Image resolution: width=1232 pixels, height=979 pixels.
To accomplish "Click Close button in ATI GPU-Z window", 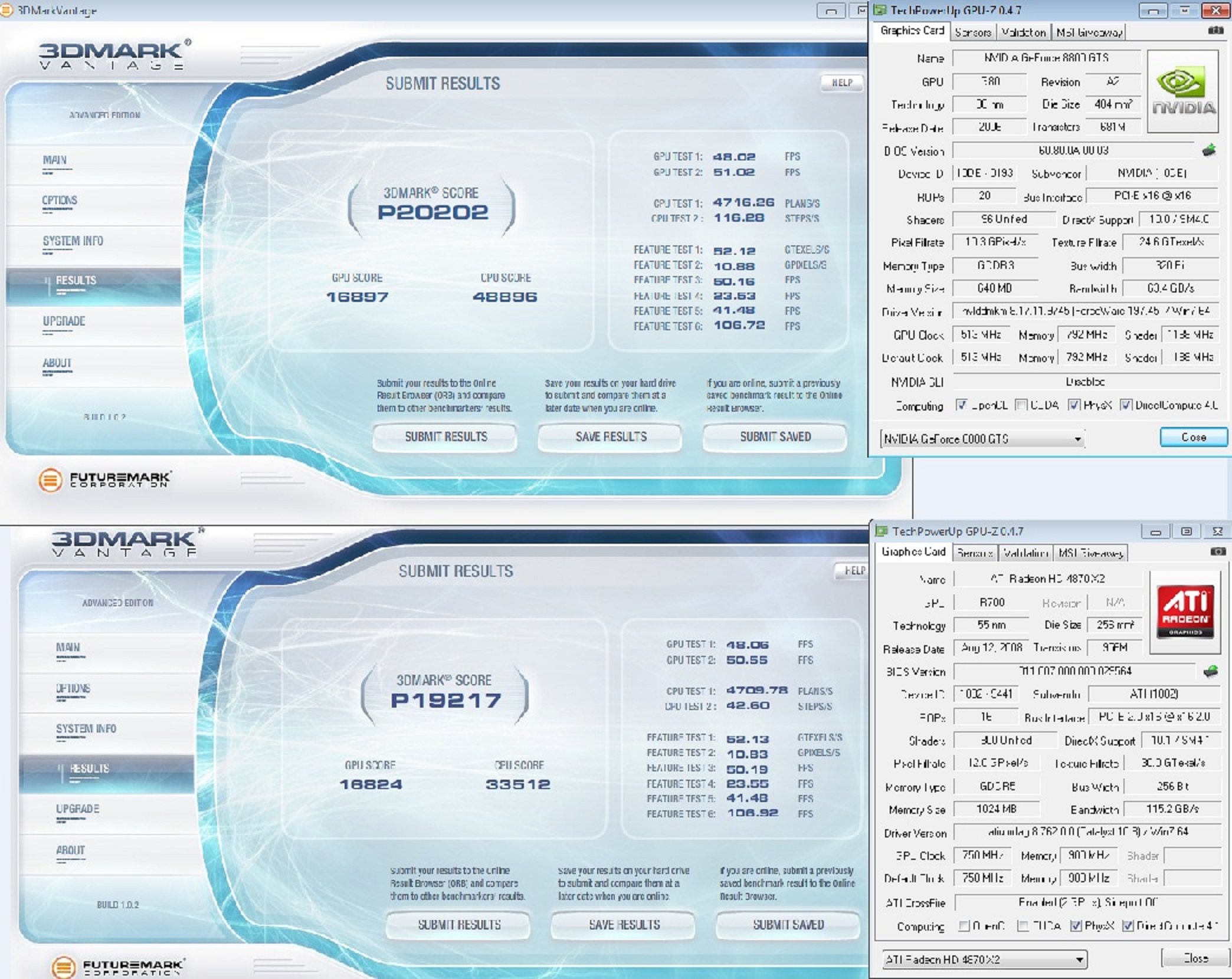I will point(1195,958).
